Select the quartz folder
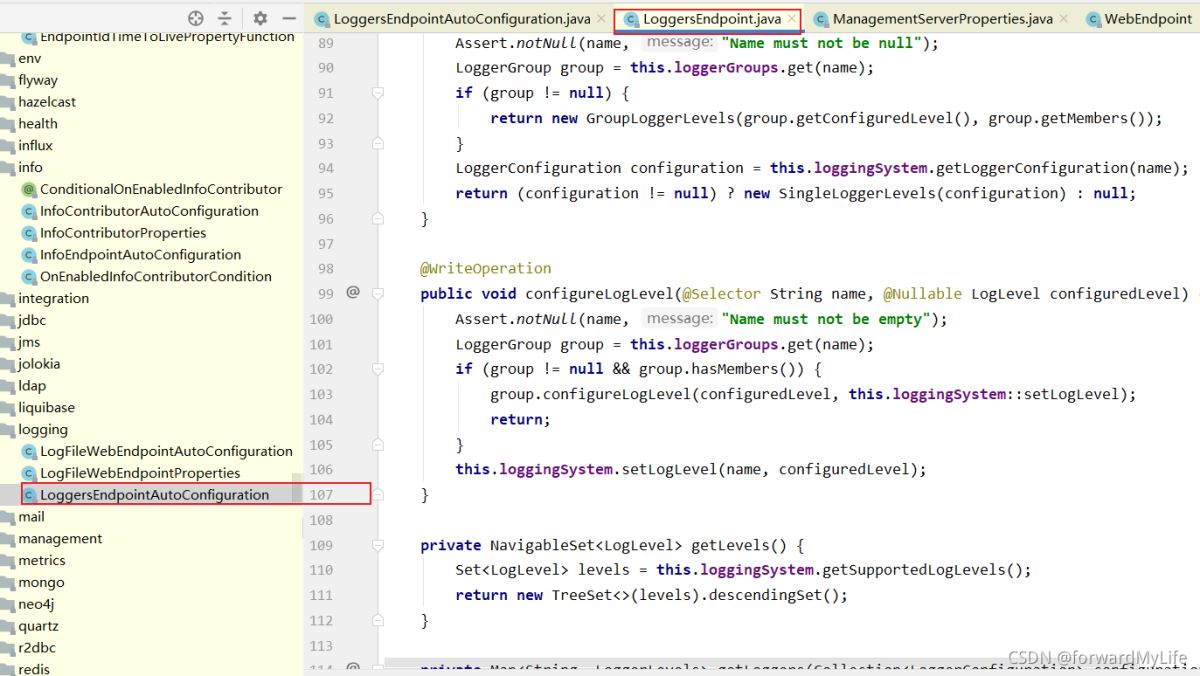1200x676 pixels. 38,626
